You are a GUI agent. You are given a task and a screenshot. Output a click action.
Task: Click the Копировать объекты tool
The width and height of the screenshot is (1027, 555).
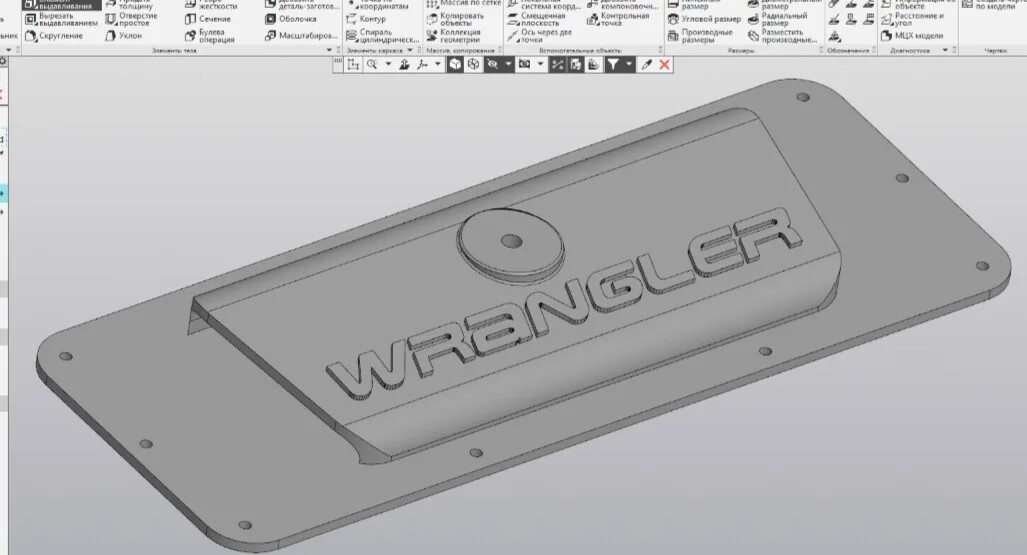(455, 19)
